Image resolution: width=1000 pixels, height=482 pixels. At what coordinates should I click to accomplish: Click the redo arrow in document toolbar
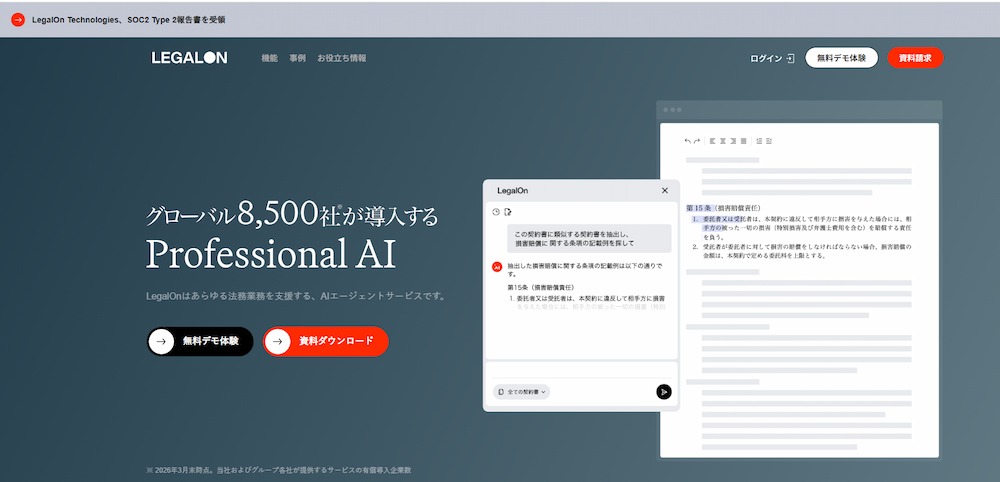click(696, 141)
